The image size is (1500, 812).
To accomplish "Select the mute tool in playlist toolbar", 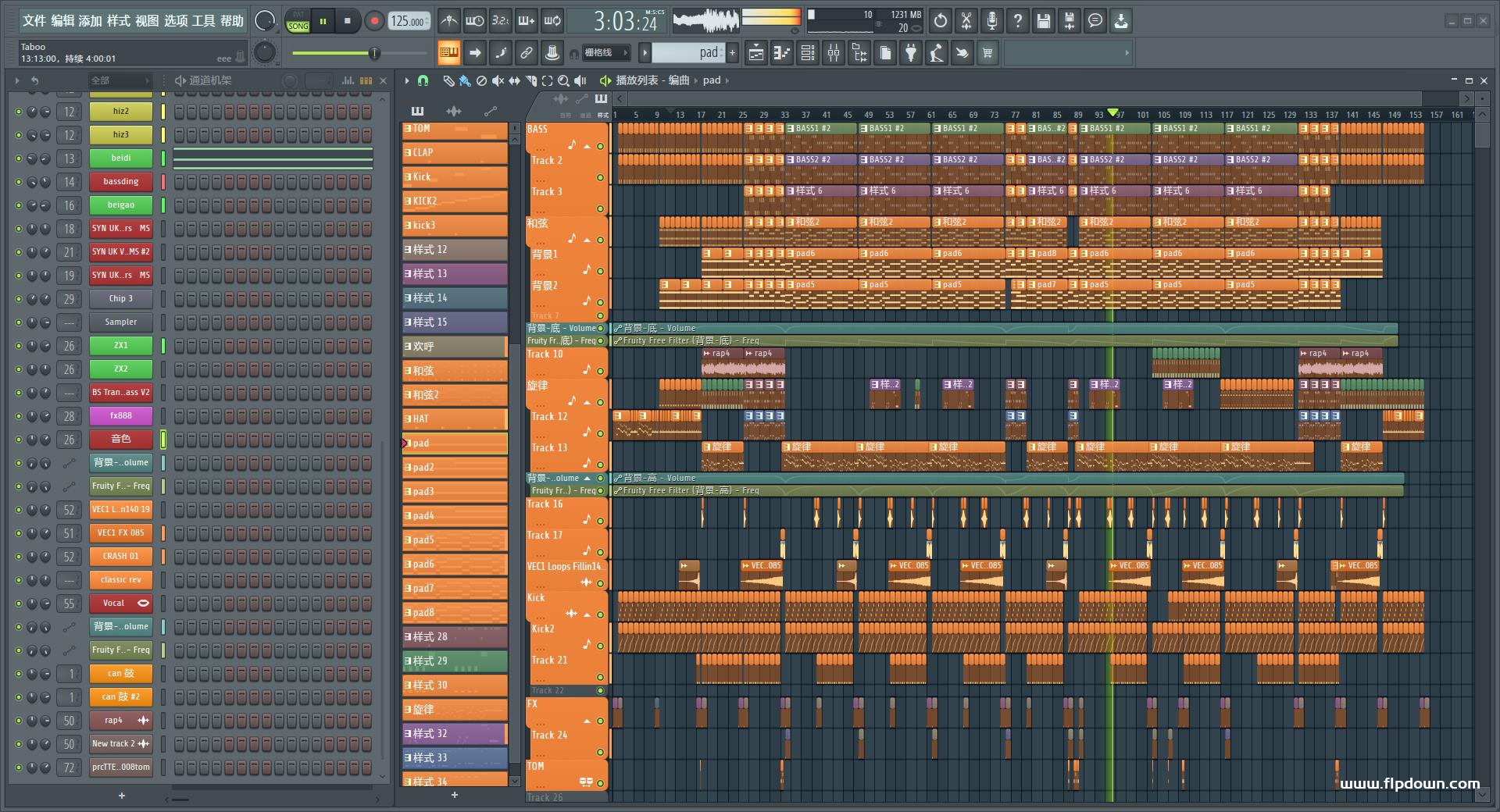I will (498, 80).
